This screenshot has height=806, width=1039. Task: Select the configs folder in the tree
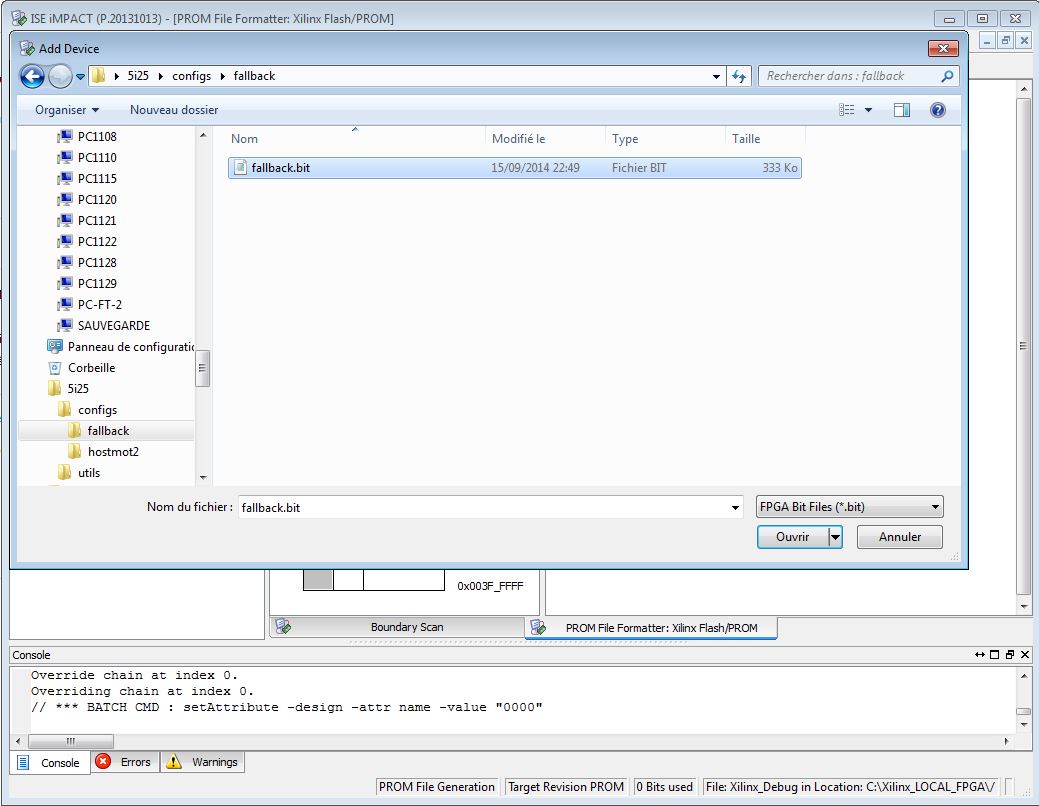coord(97,410)
